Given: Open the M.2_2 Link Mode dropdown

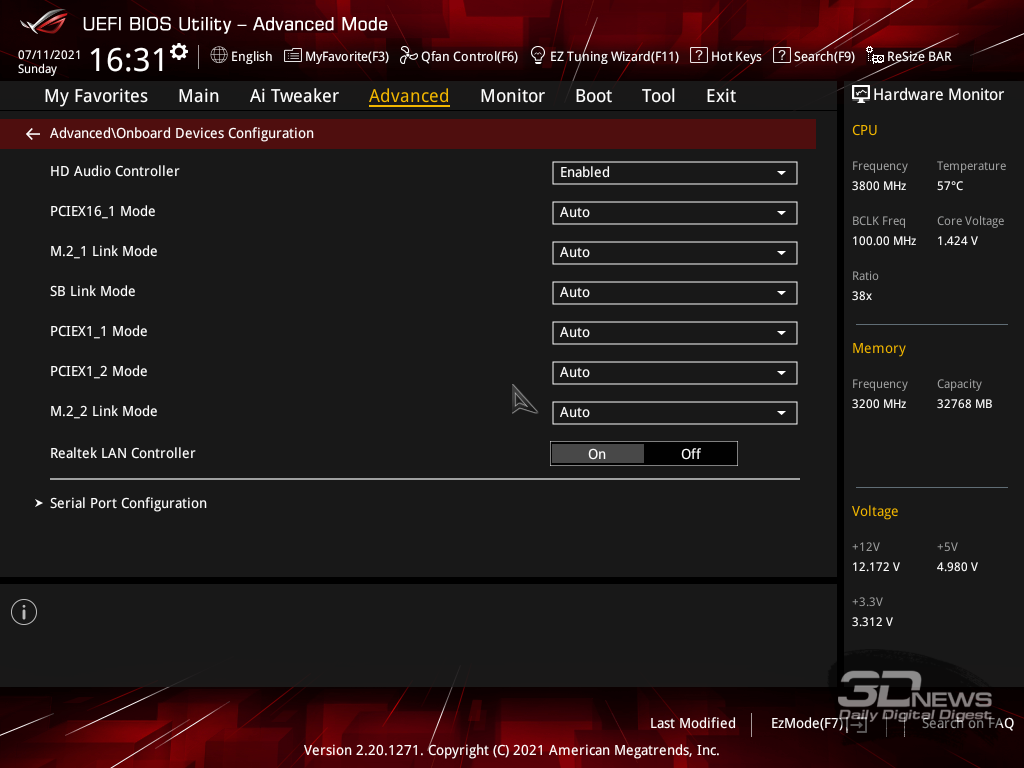Looking at the screenshot, I should coord(675,413).
